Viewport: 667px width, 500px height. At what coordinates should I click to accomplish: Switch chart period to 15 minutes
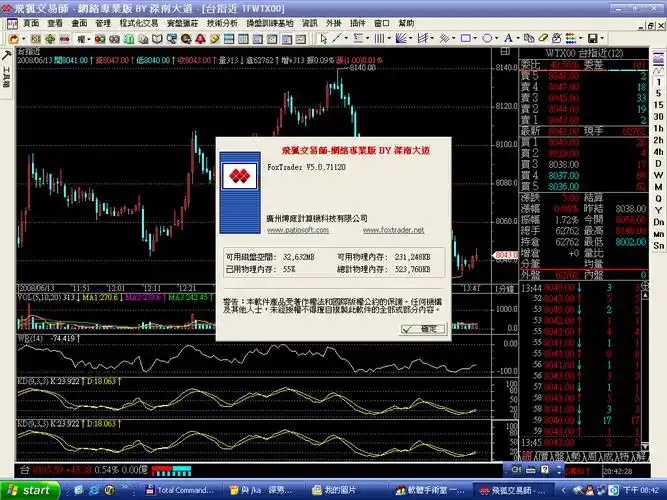click(658, 105)
